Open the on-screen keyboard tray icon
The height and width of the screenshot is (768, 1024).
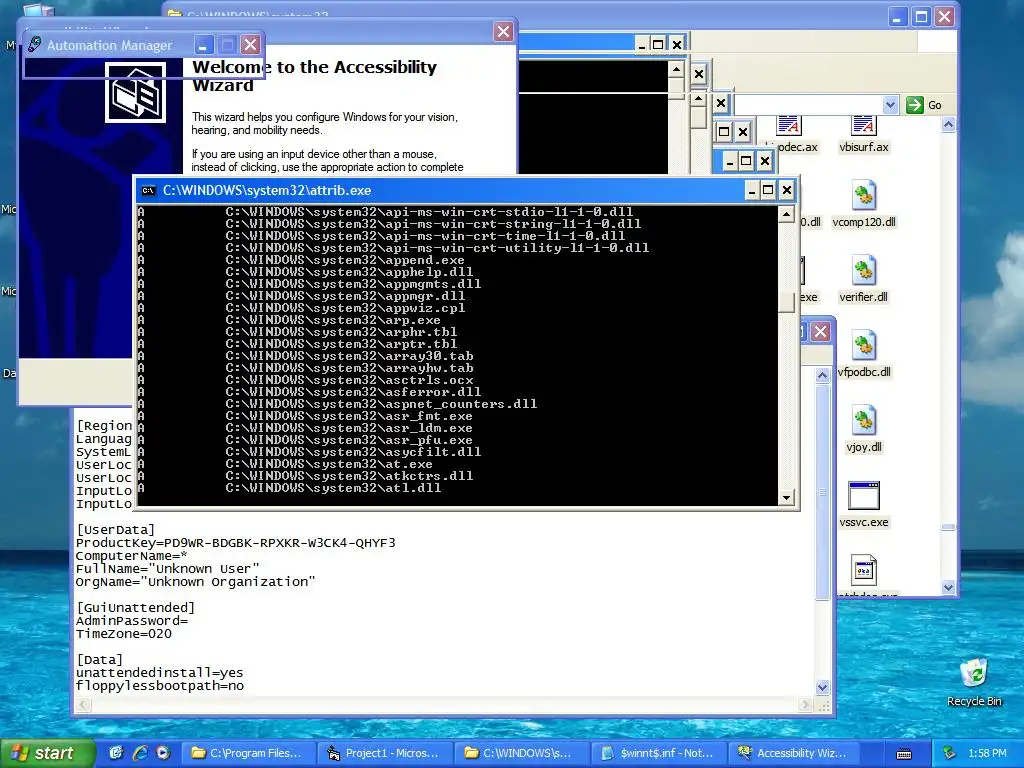(904, 754)
